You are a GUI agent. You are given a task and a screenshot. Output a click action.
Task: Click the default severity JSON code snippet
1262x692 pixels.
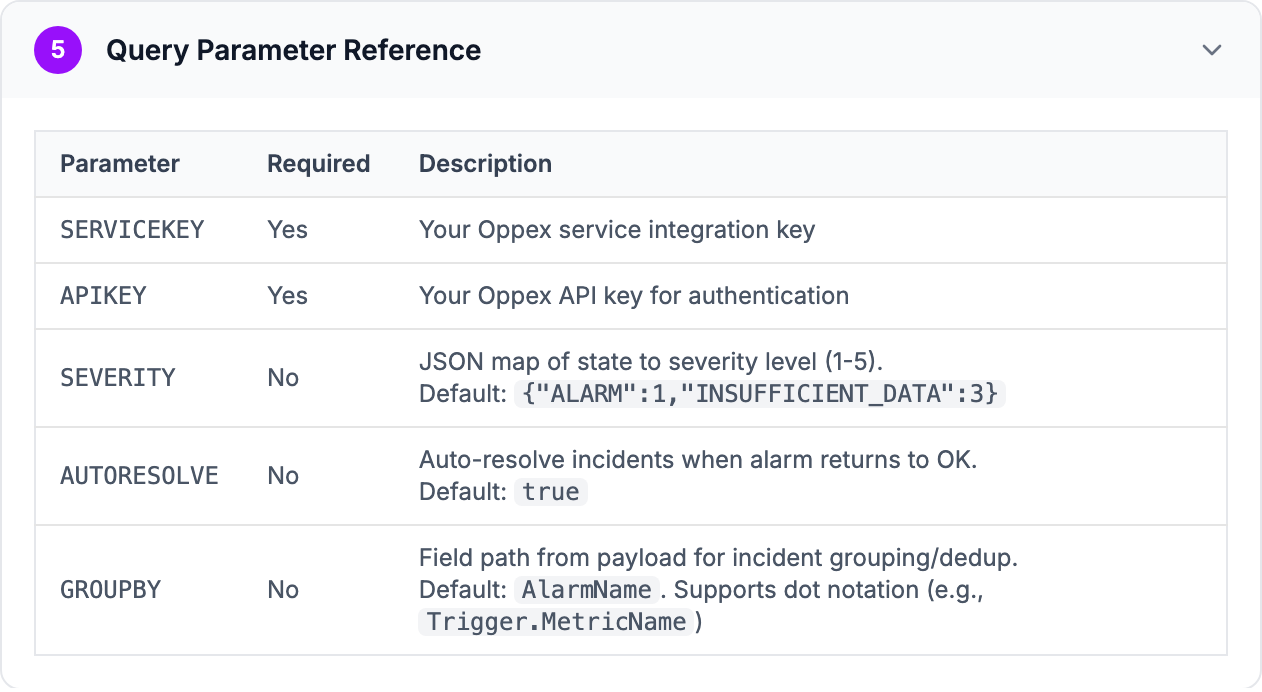pyautogui.click(x=760, y=394)
